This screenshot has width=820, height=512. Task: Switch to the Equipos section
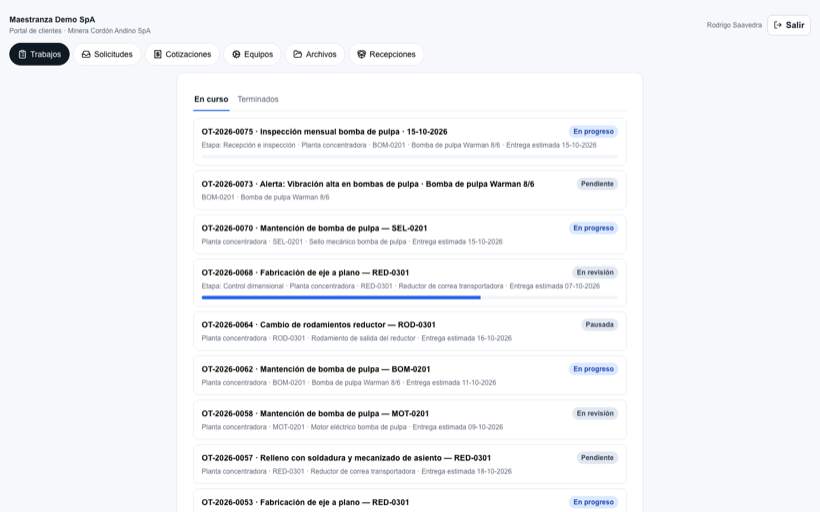[253, 54]
